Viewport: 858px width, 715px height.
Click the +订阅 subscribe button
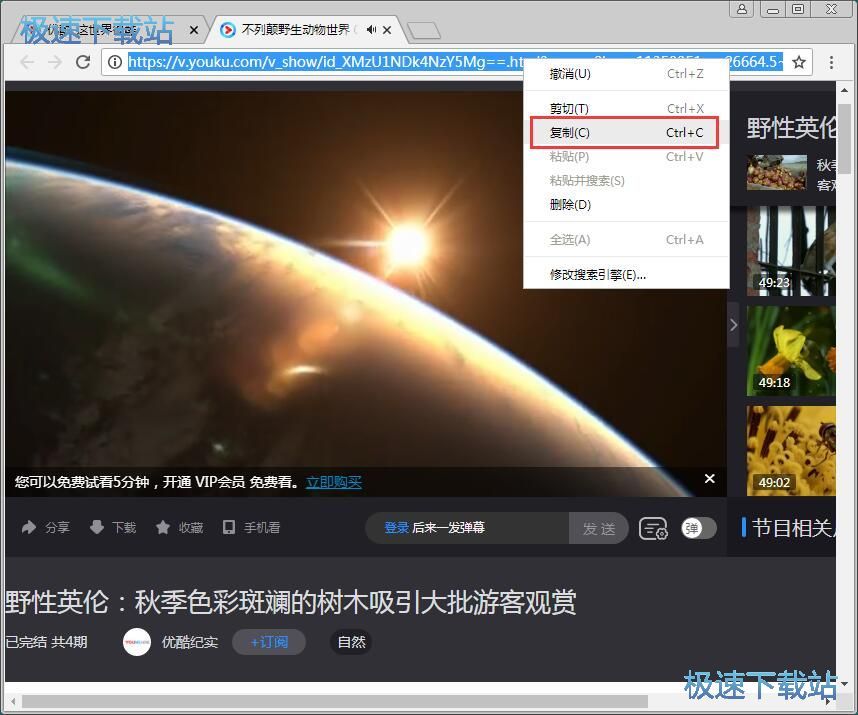click(269, 642)
